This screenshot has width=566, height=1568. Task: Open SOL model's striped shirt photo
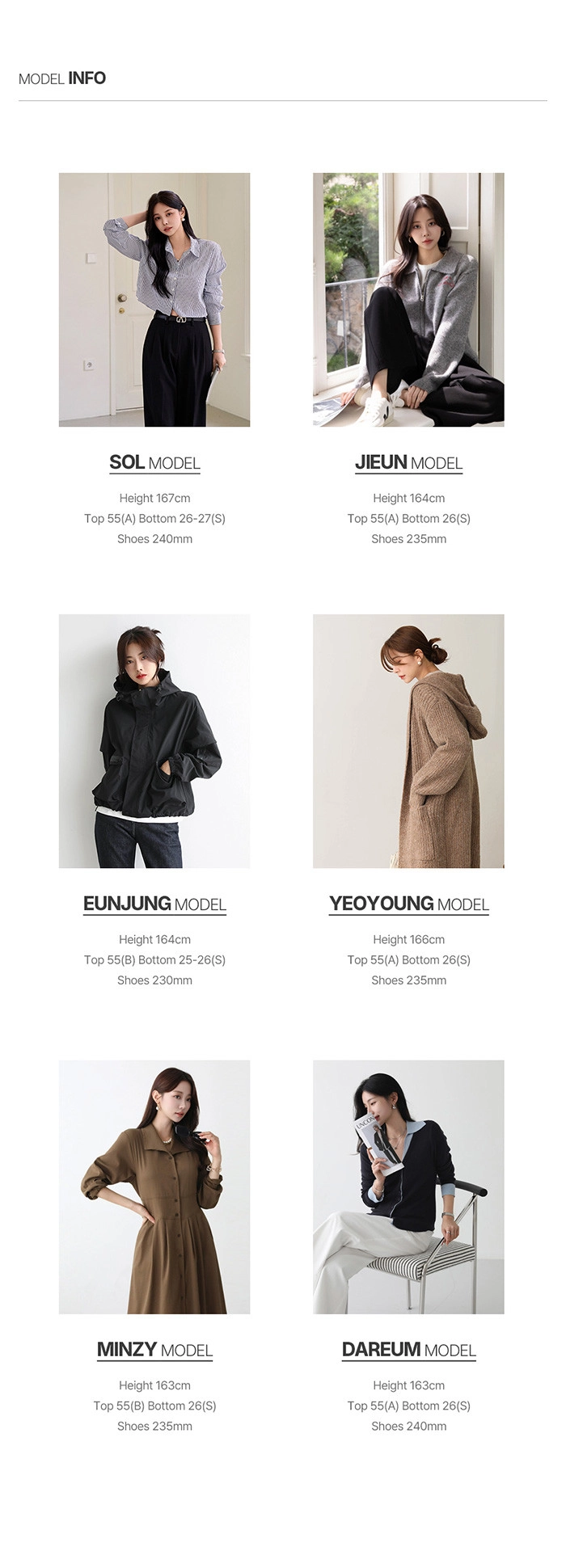tap(154, 299)
